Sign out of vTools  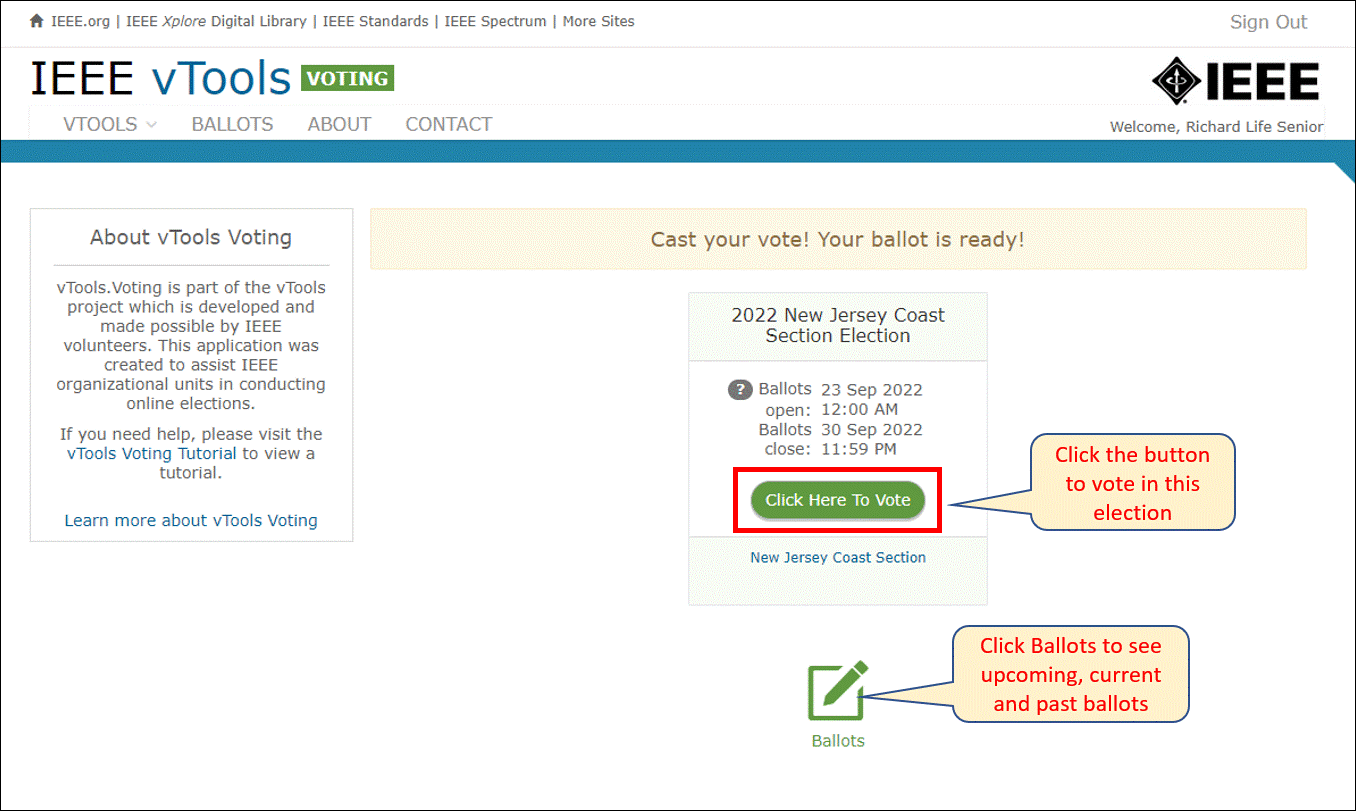(1268, 22)
